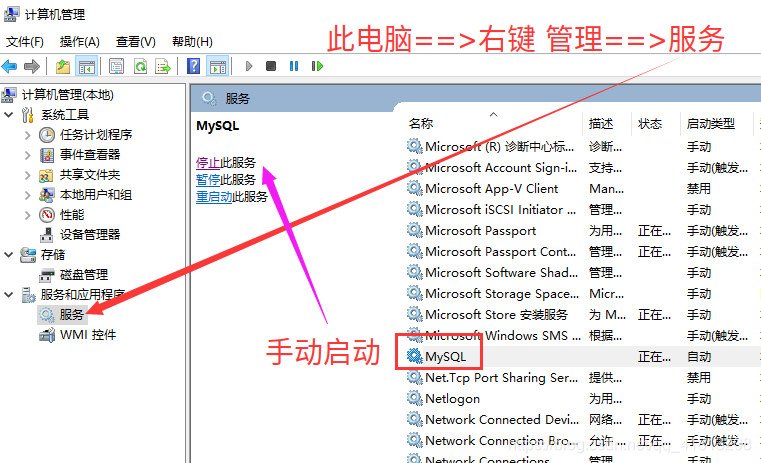
Task: Open the 帮助(H) menu
Action: point(192,42)
